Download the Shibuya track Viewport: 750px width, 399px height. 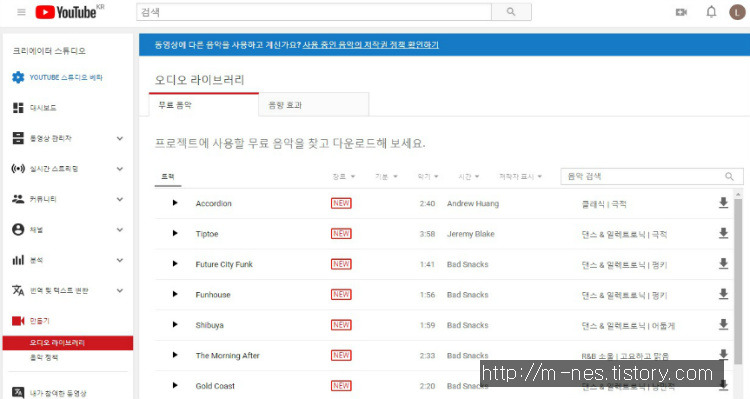click(723, 324)
